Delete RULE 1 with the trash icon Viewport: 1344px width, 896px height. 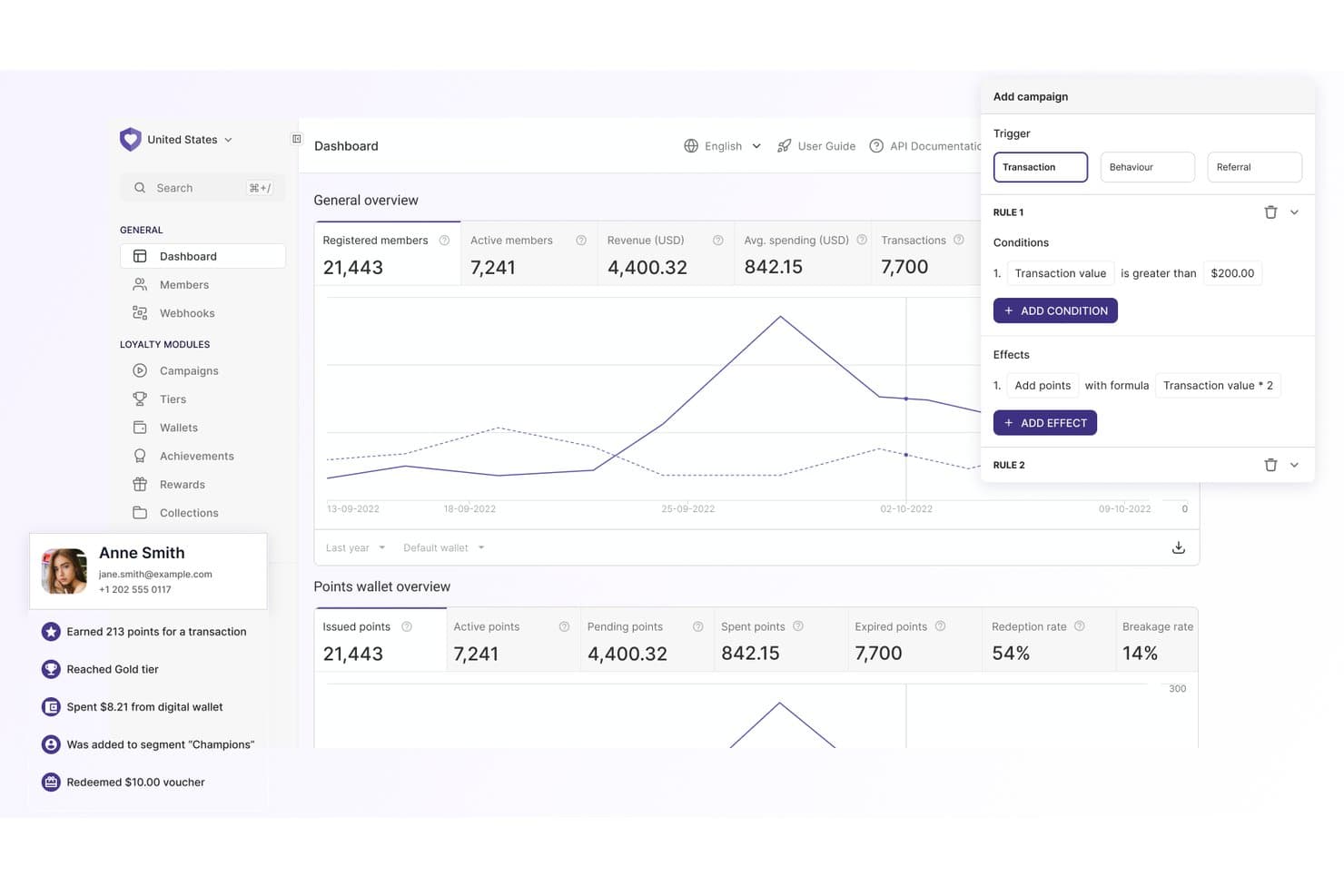1270,212
